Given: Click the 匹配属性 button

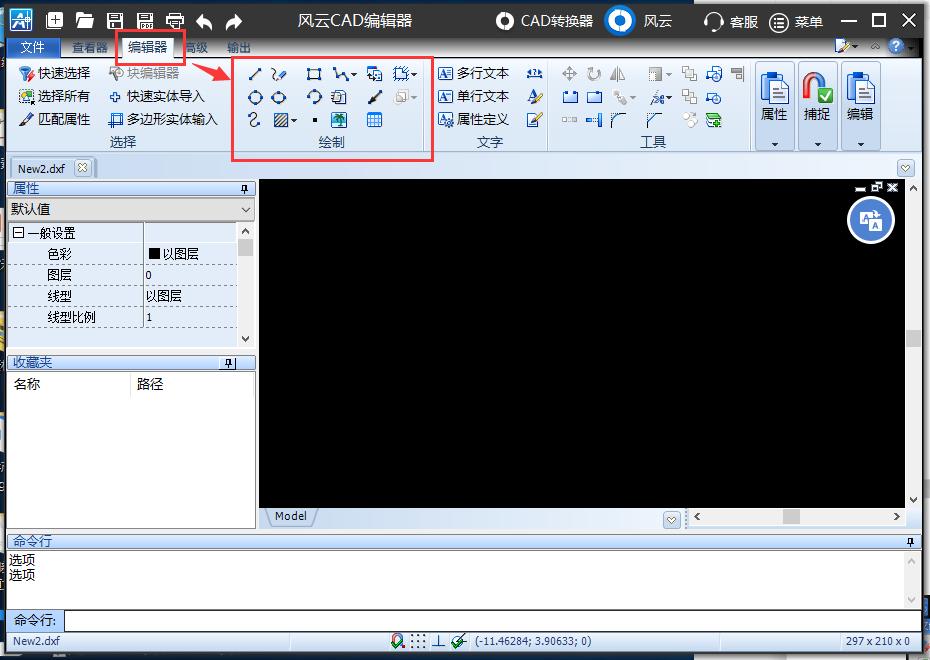Looking at the screenshot, I should tap(55, 119).
